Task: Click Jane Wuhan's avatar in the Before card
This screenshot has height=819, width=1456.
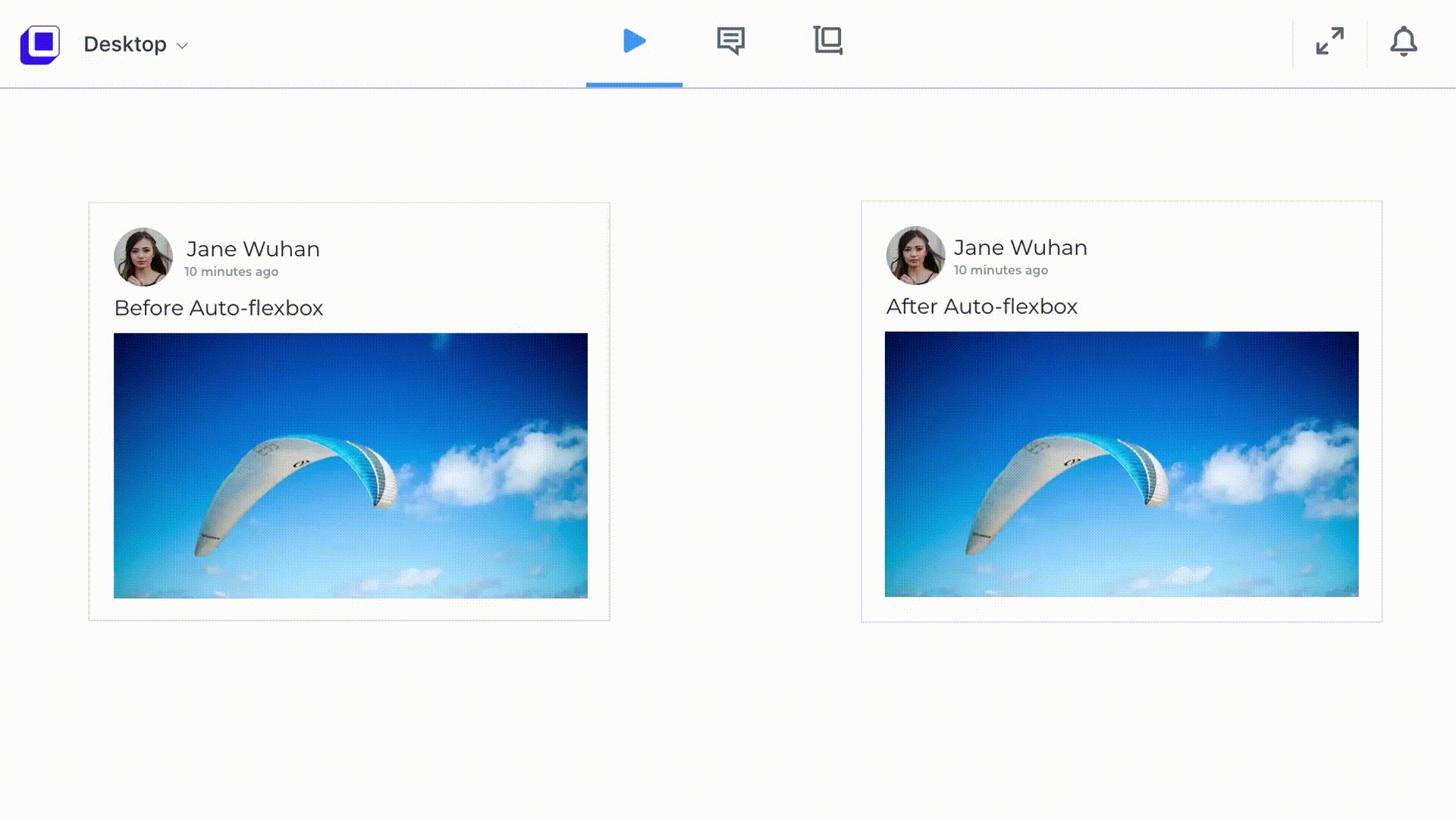Action: [x=143, y=257]
